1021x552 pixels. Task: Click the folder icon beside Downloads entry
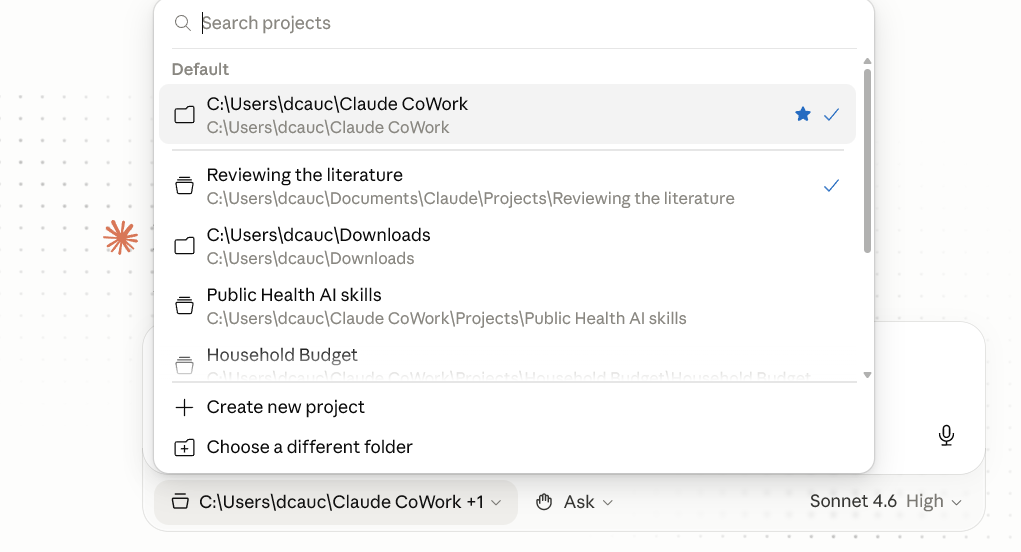(x=184, y=246)
